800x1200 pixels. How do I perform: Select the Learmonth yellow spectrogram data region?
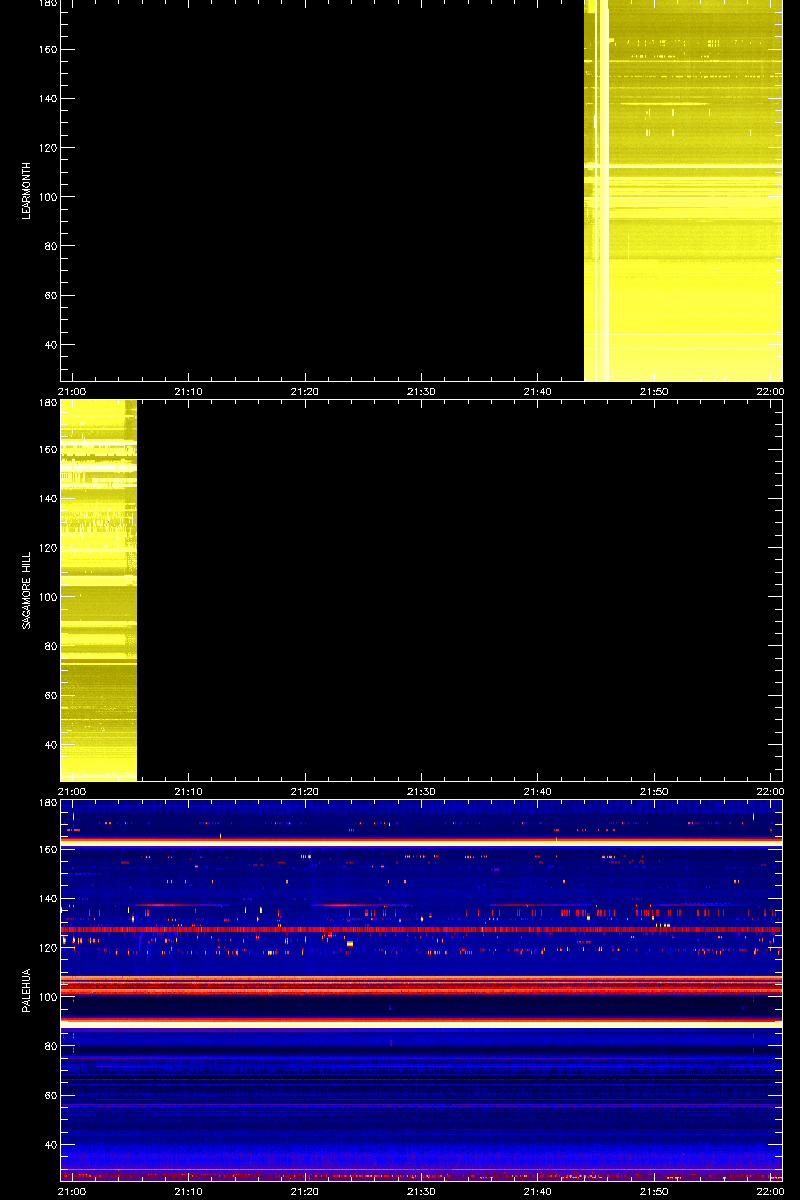point(683,191)
